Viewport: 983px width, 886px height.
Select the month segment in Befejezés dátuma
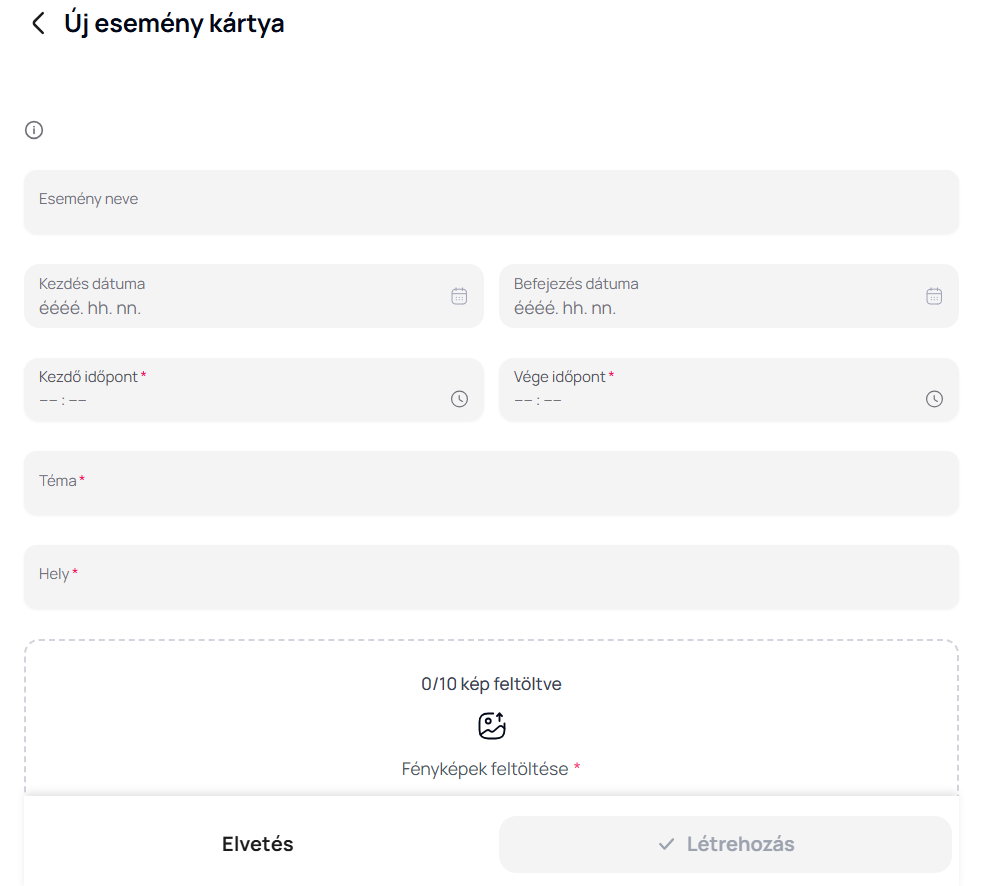click(x=574, y=308)
